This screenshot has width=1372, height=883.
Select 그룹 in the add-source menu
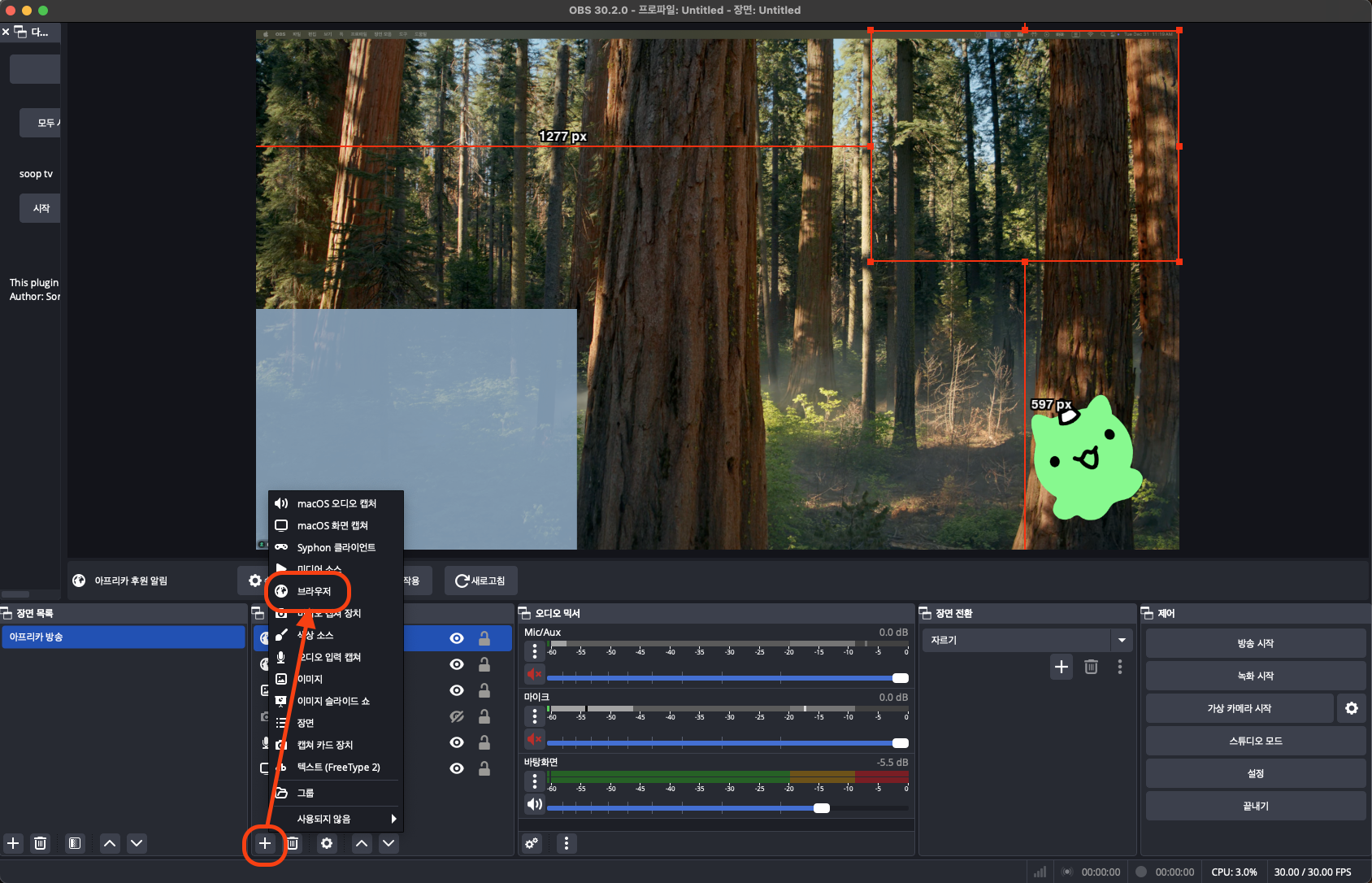[336, 793]
